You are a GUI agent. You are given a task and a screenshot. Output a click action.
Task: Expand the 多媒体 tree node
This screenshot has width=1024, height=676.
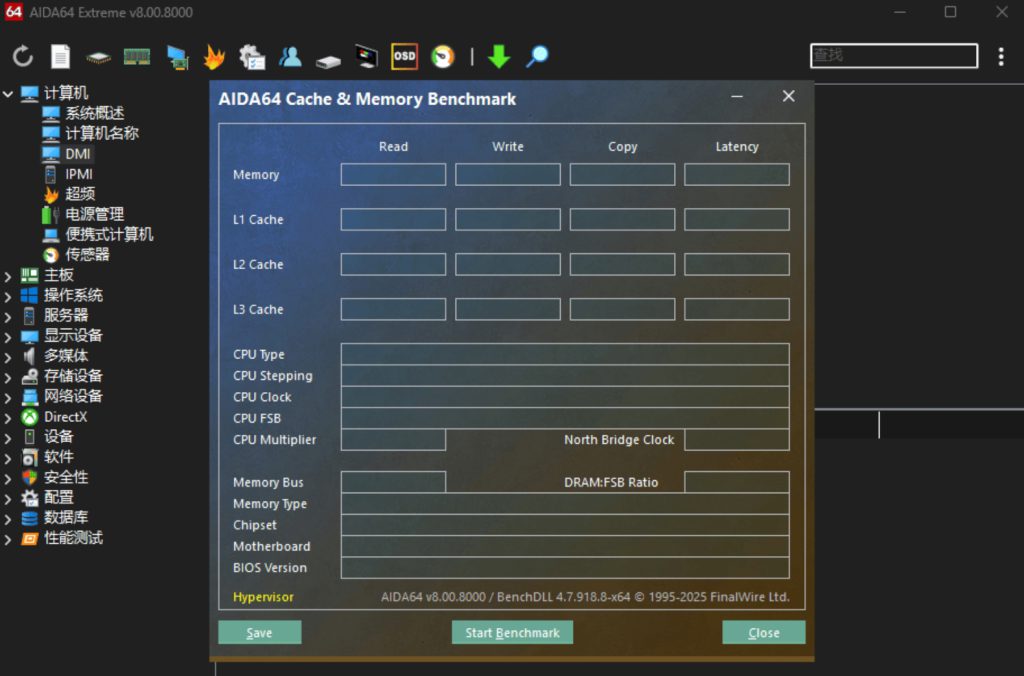coord(8,357)
